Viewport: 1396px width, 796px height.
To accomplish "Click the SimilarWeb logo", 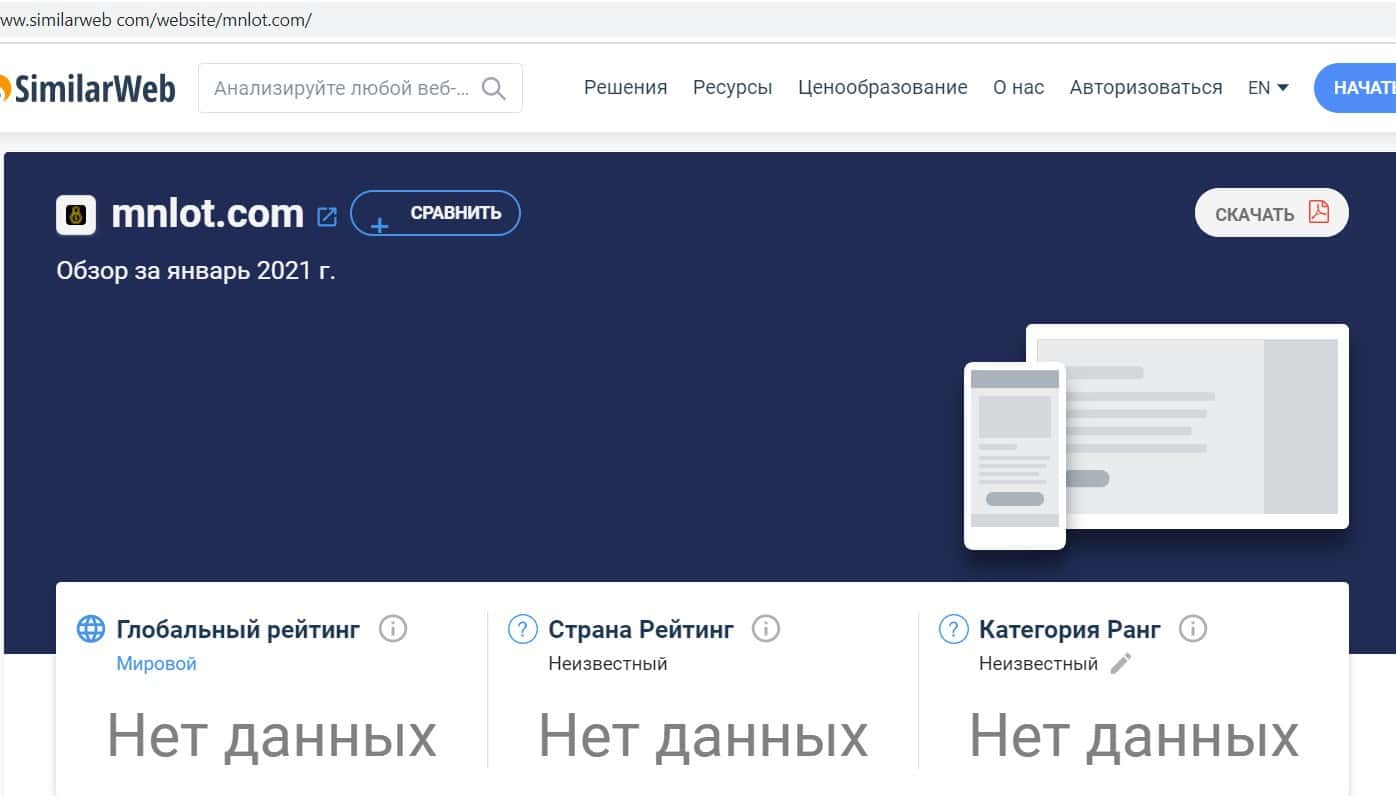I will [88, 88].
